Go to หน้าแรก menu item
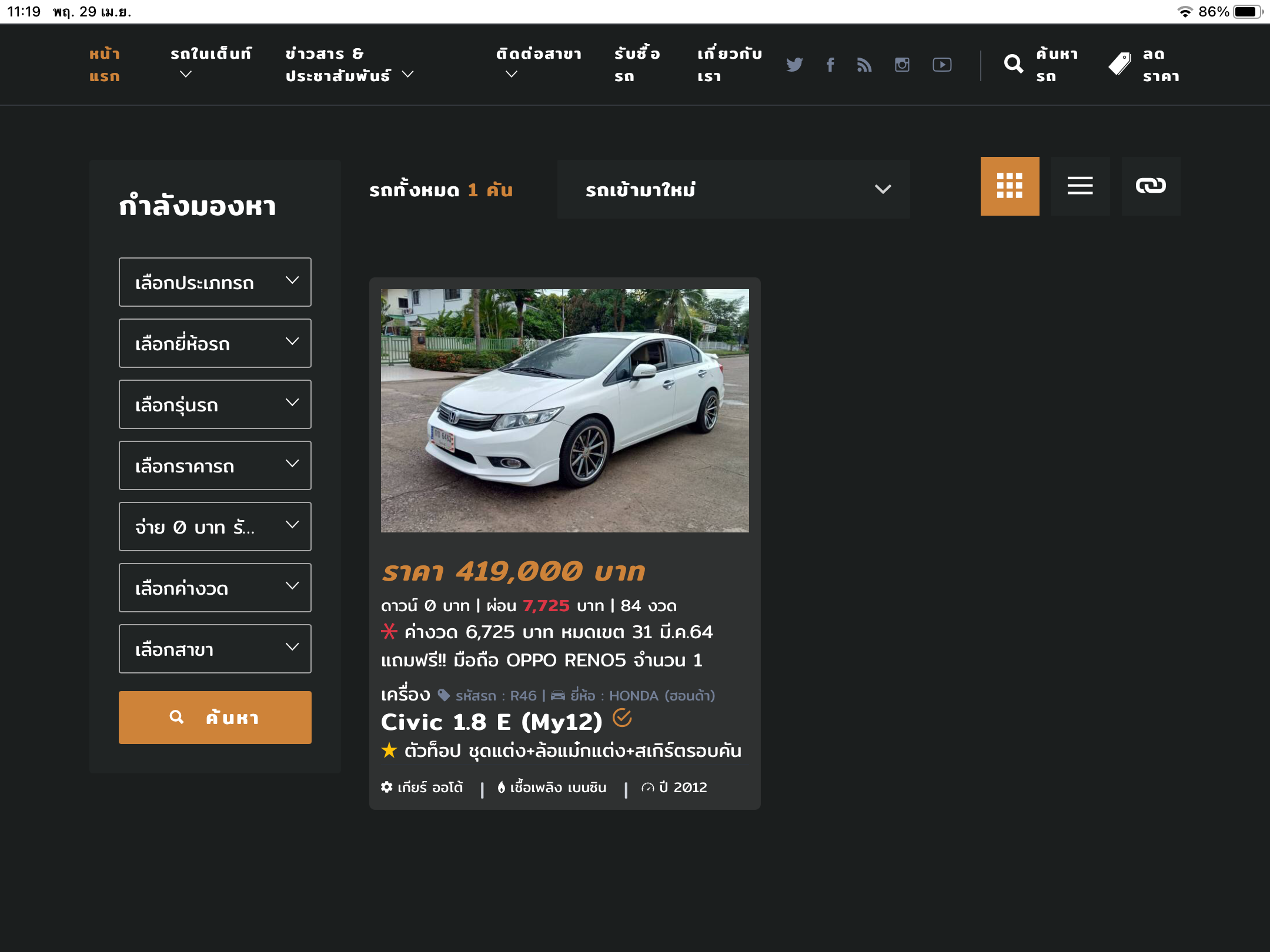The height and width of the screenshot is (952, 1270). point(105,65)
